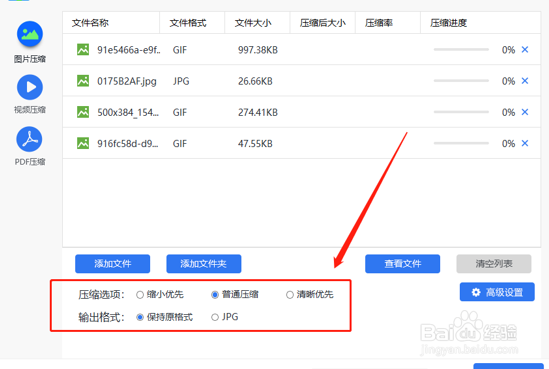Click progress bar of 0175B2AF.jpg row

pyautogui.click(x=461, y=81)
